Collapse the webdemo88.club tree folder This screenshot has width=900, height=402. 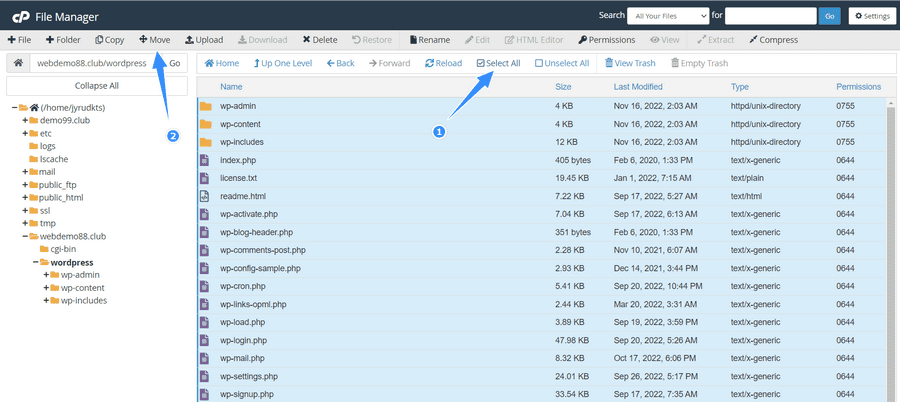pyautogui.click(x=25, y=236)
